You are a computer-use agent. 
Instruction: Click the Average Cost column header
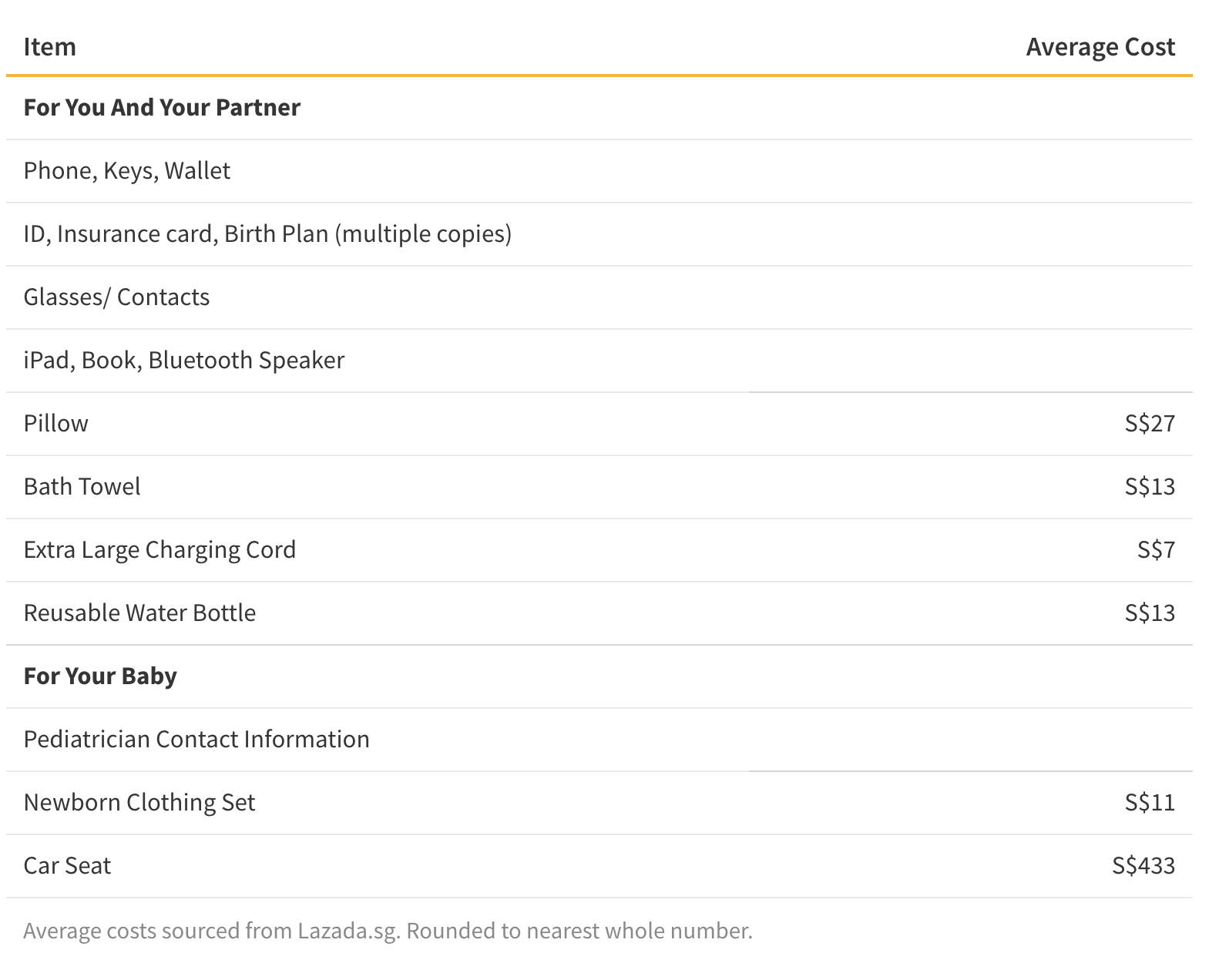tap(1100, 47)
